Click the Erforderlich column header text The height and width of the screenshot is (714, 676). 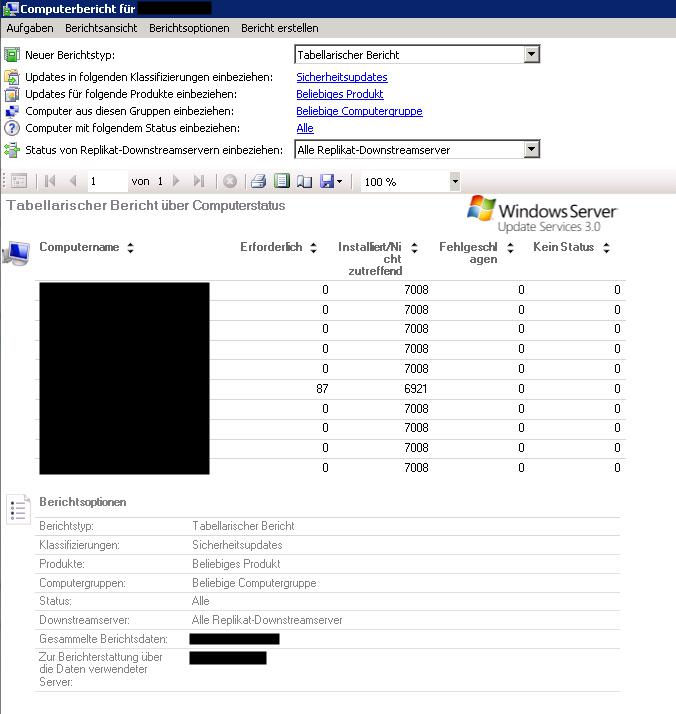pyautogui.click(x=271, y=247)
